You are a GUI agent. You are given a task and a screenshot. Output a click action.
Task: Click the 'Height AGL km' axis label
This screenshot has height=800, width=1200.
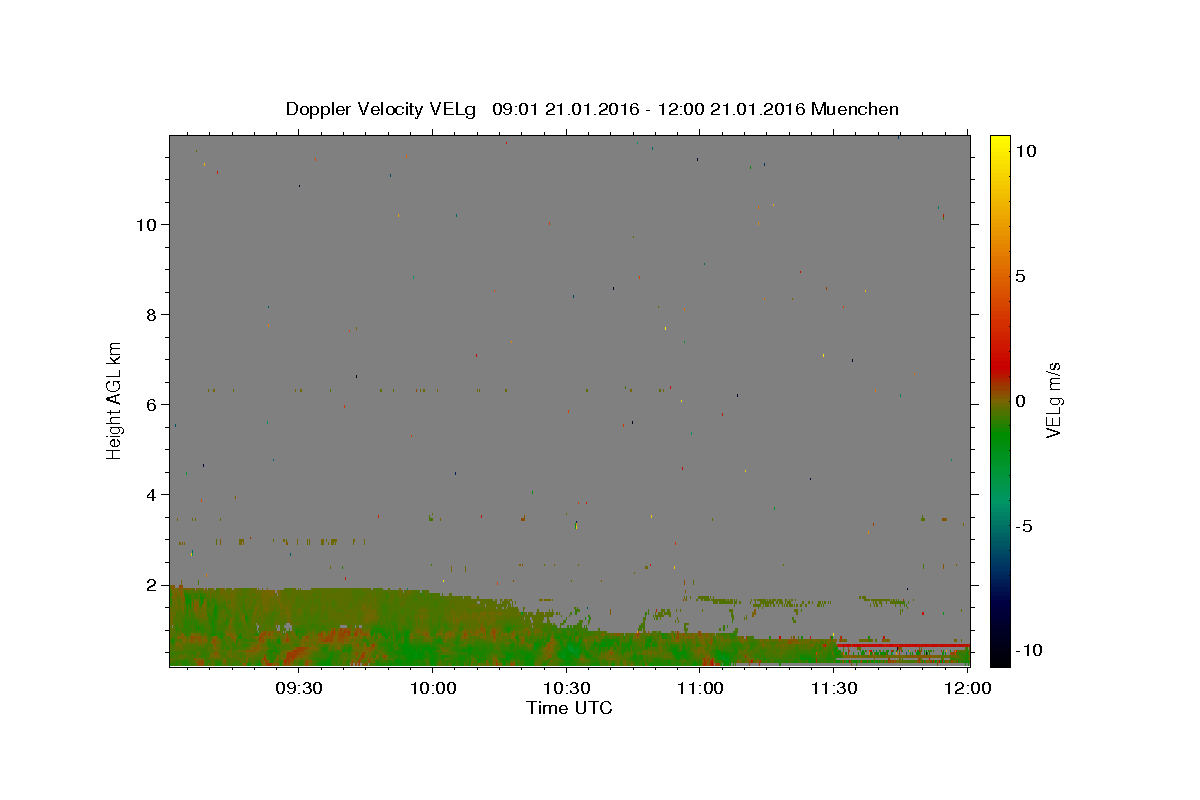click(x=115, y=399)
